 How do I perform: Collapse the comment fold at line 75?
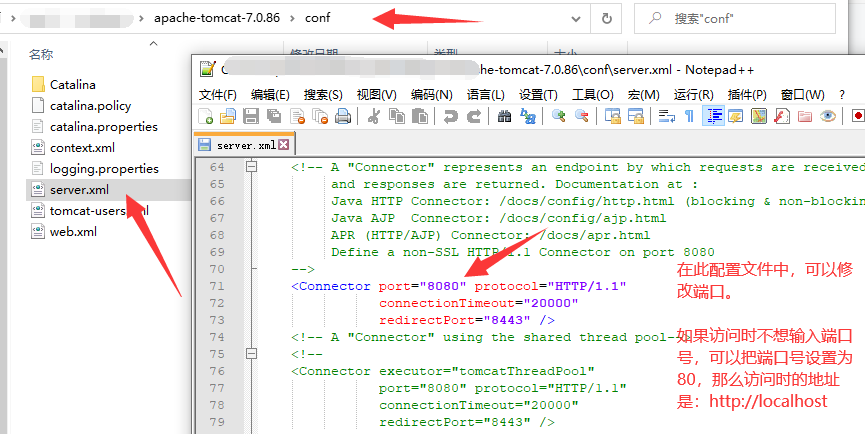coord(252,353)
